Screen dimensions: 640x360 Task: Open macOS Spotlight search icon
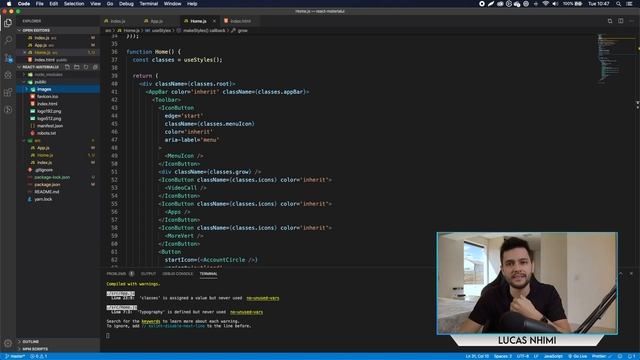[x=618, y=4]
